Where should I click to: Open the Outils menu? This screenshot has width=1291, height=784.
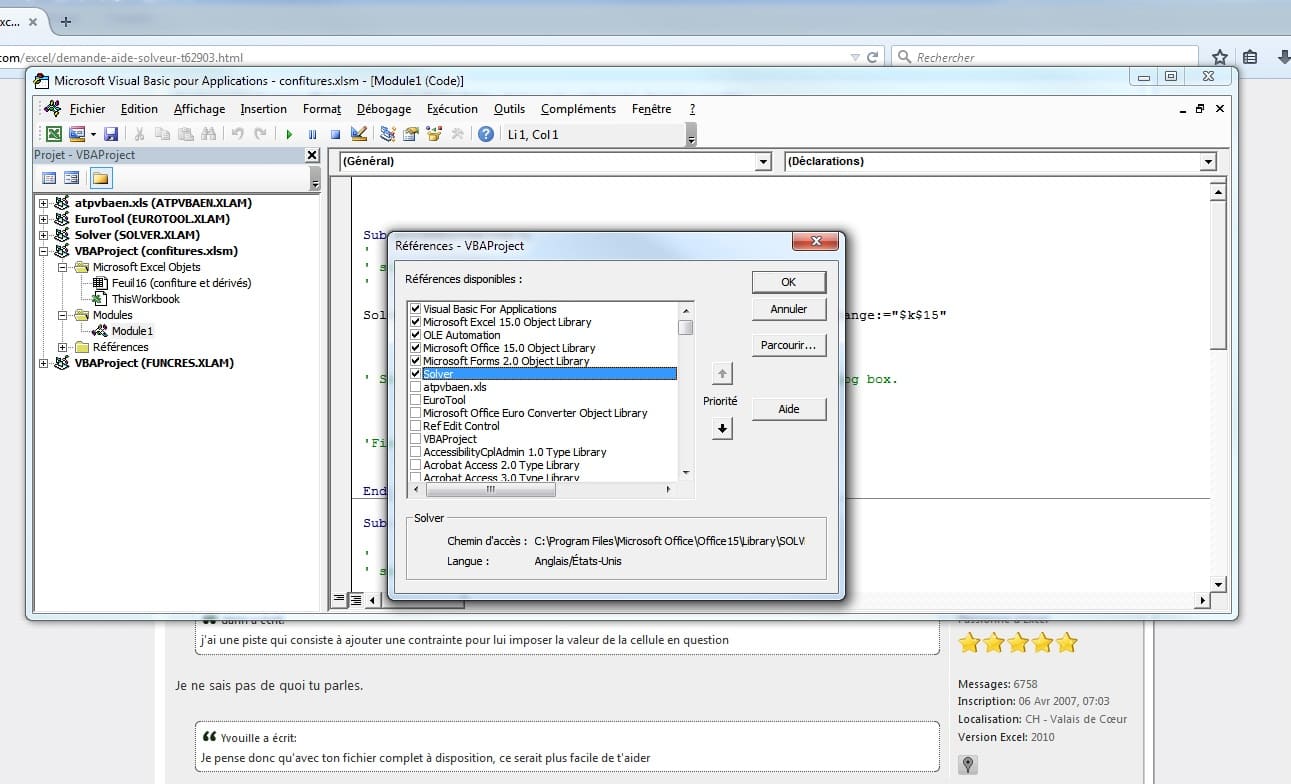click(x=509, y=109)
